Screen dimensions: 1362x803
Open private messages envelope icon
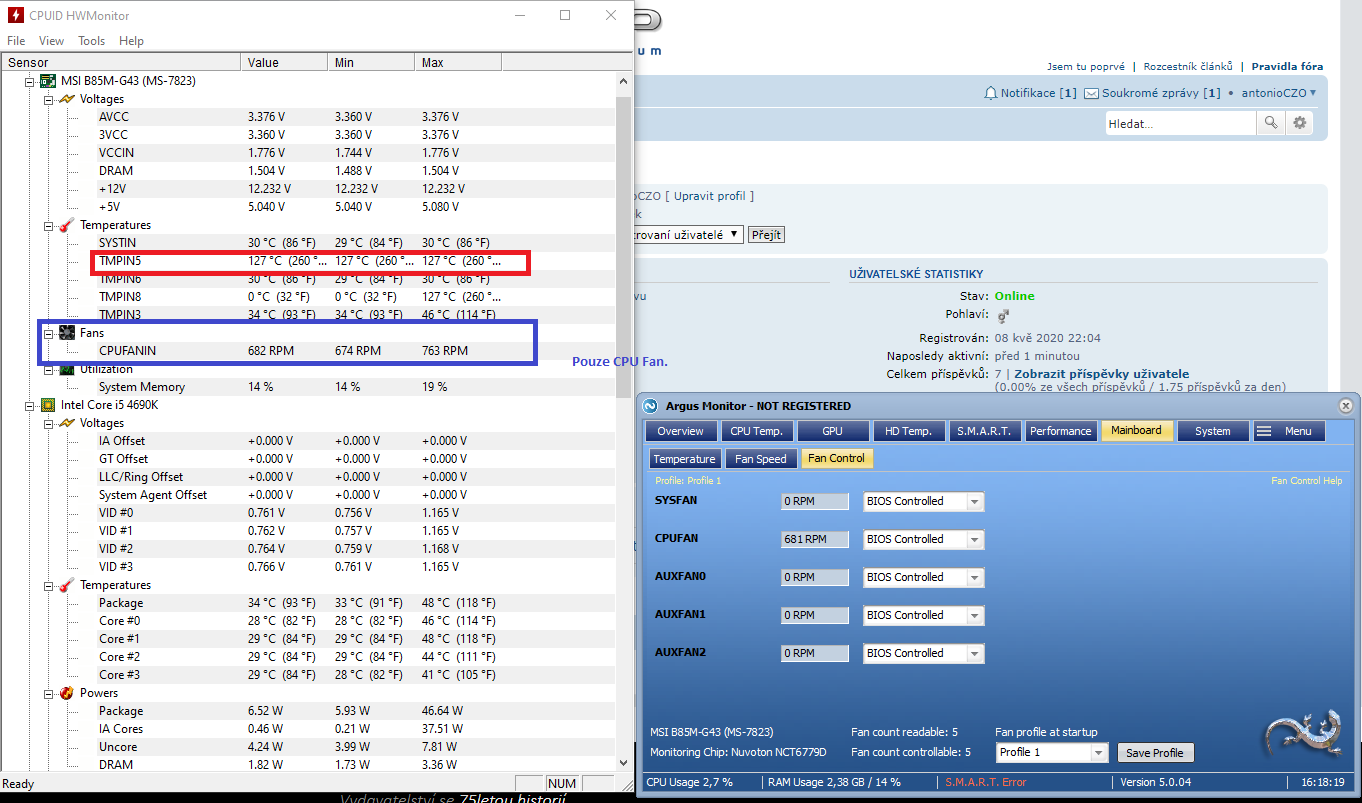pos(1092,93)
